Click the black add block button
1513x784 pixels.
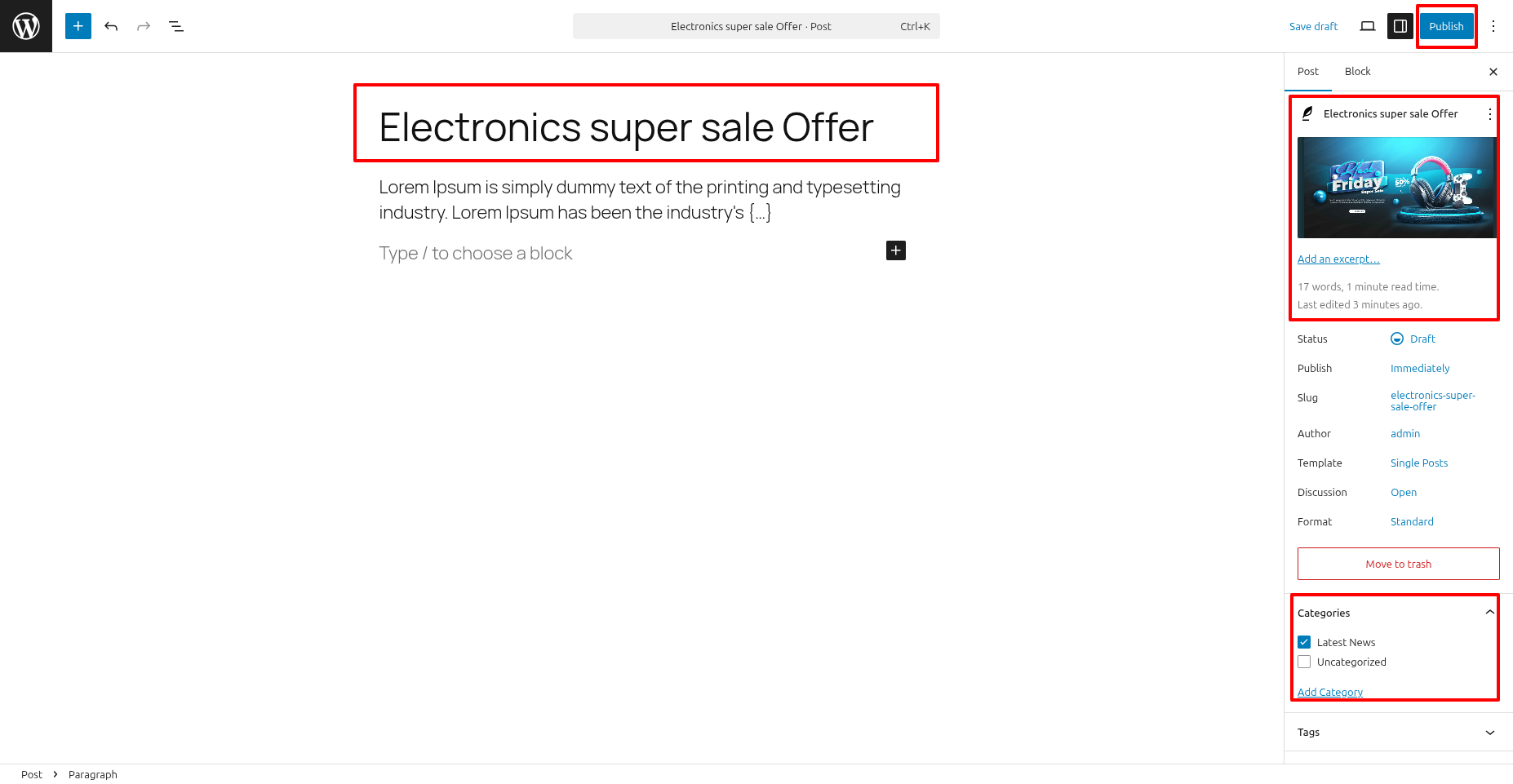[x=896, y=250]
